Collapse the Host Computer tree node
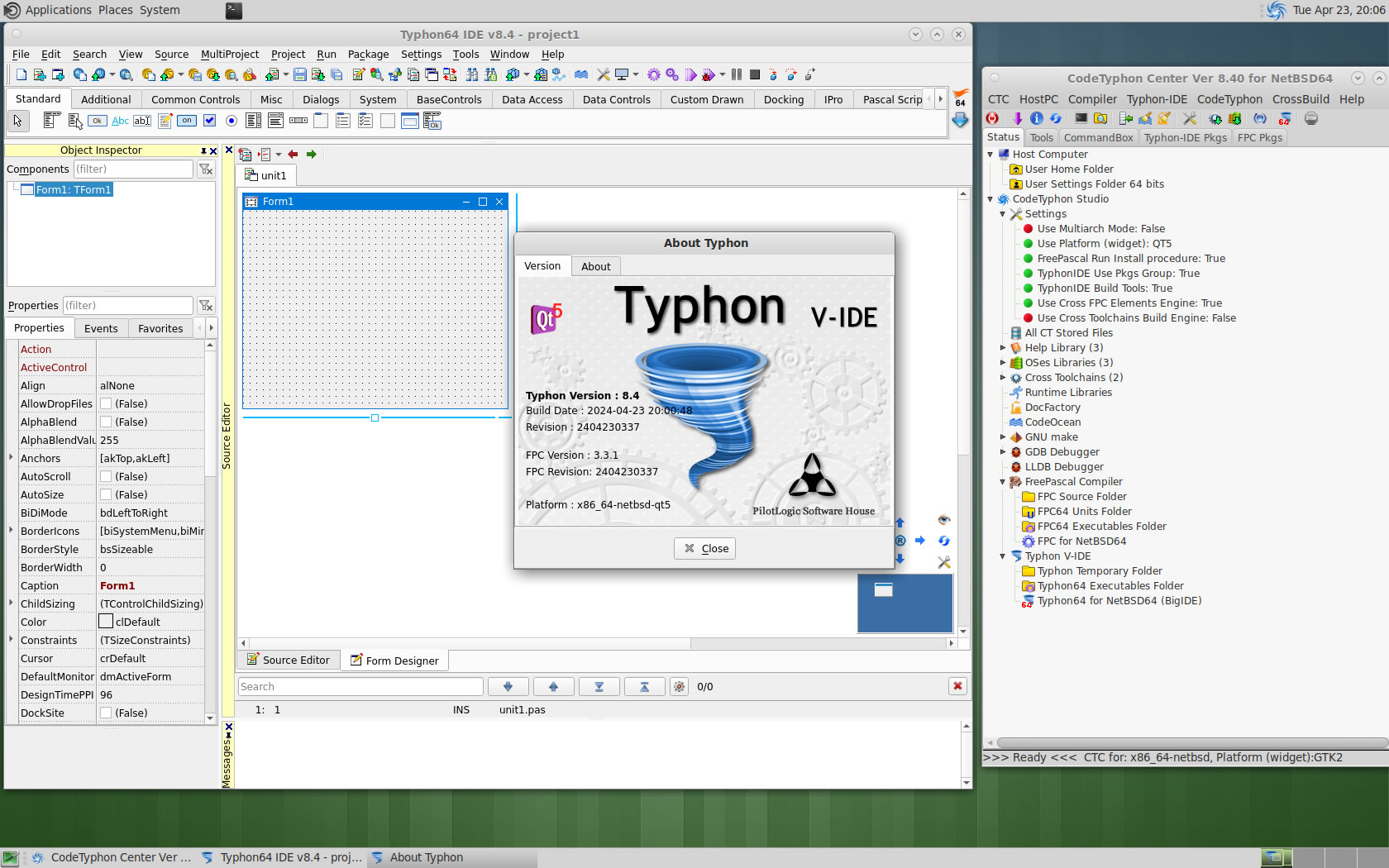 [x=990, y=155]
